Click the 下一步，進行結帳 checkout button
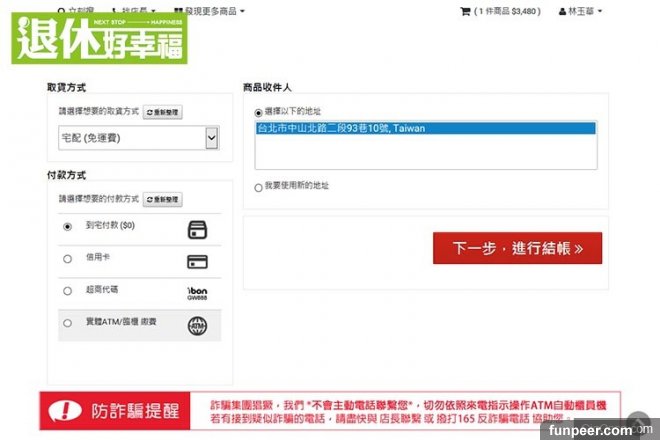Image resolution: width=660 pixels, height=440 pixels. 517,248
